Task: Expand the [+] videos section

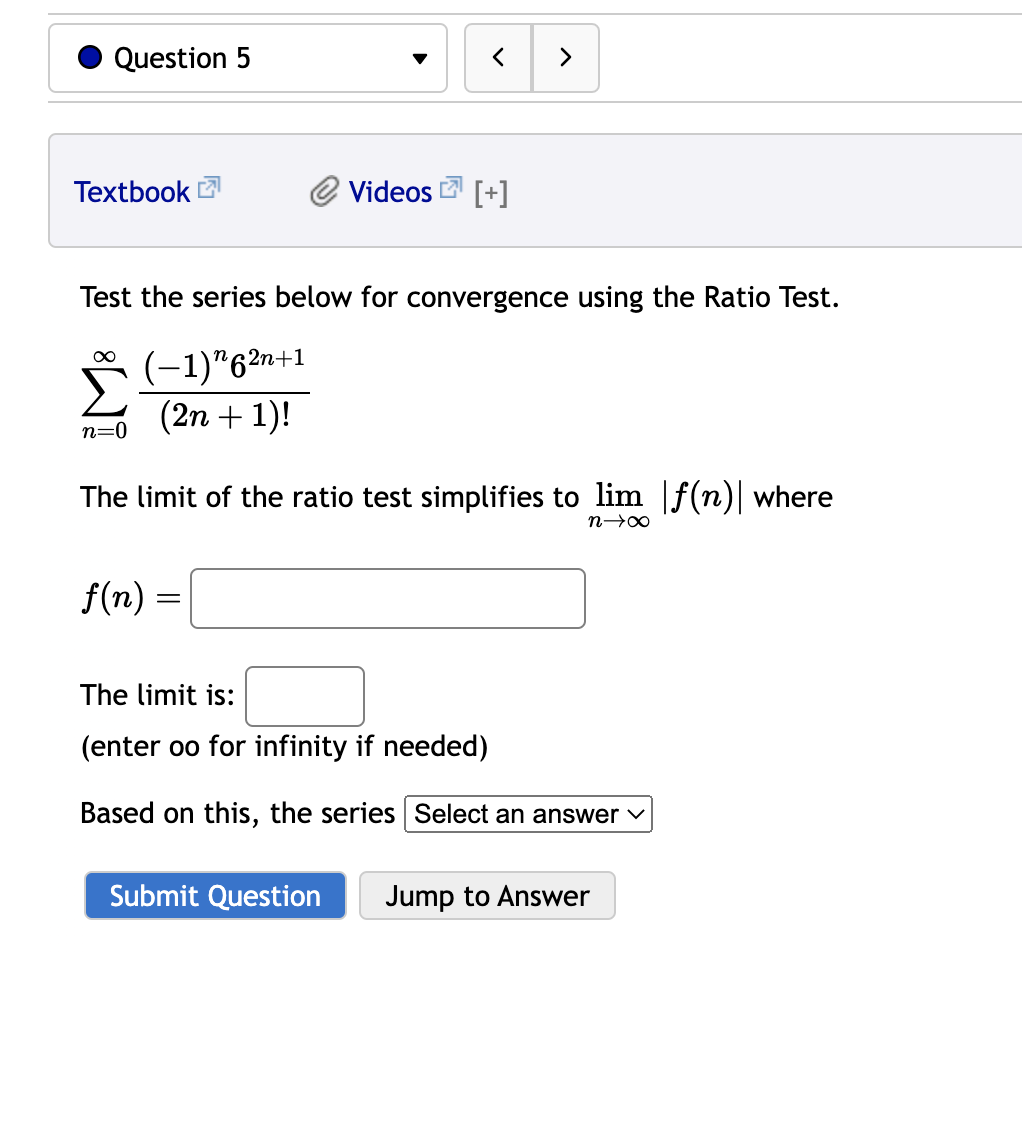Action: [x=491, y=192]
